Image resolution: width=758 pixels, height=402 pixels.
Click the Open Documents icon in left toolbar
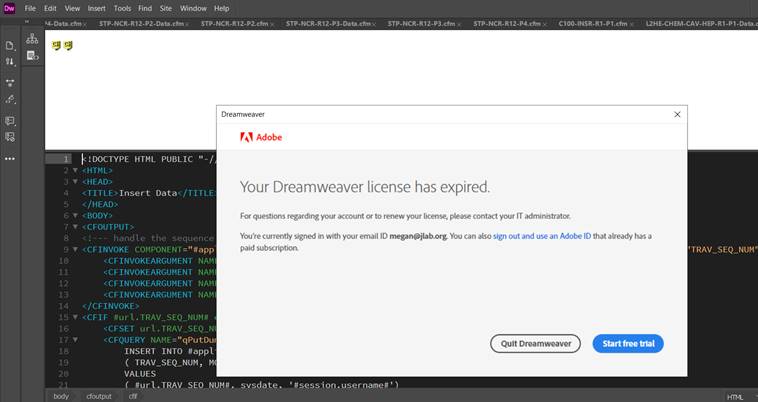pos(10,45)
